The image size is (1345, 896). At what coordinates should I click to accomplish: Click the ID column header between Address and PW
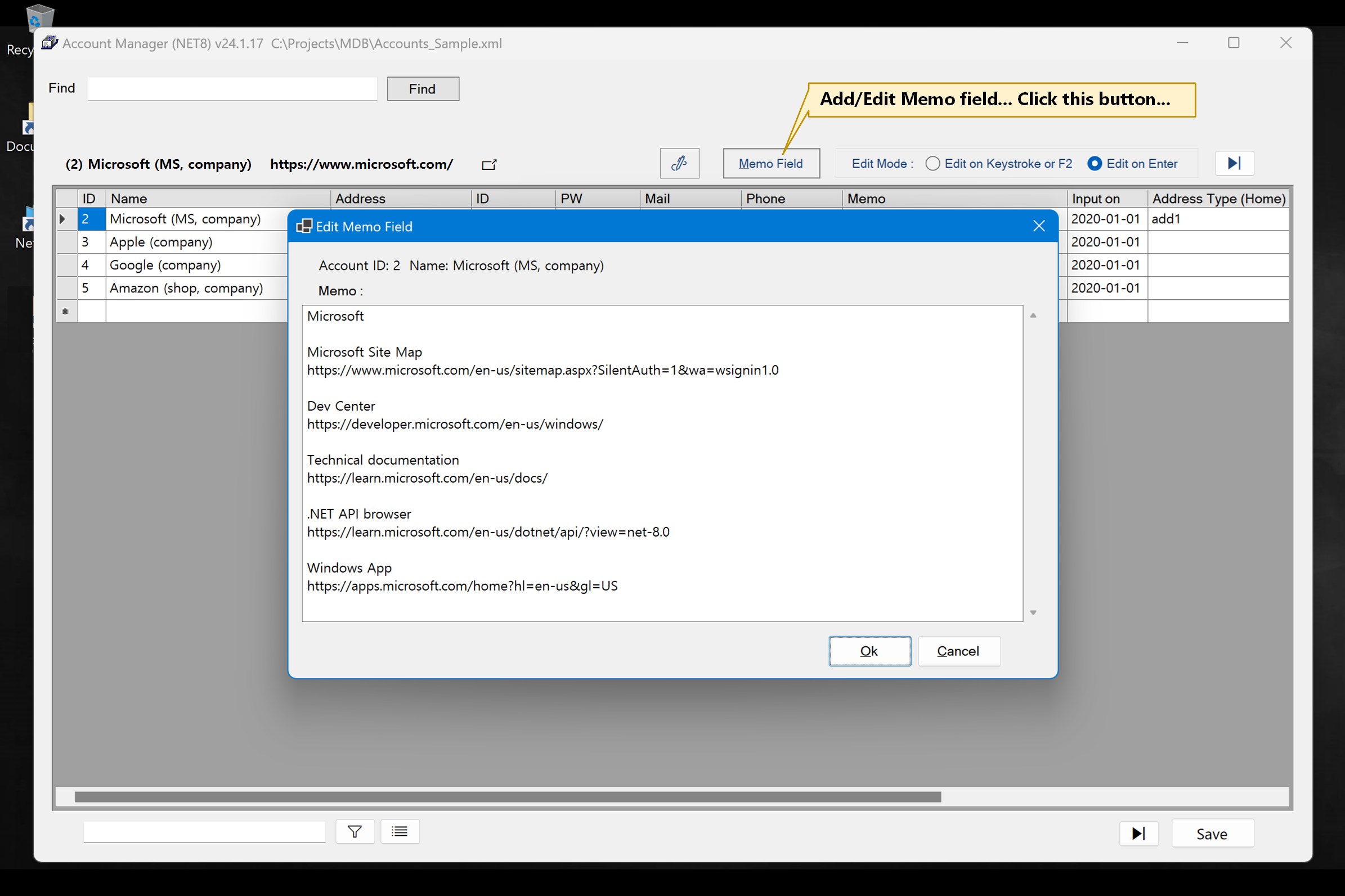(513, 199)
